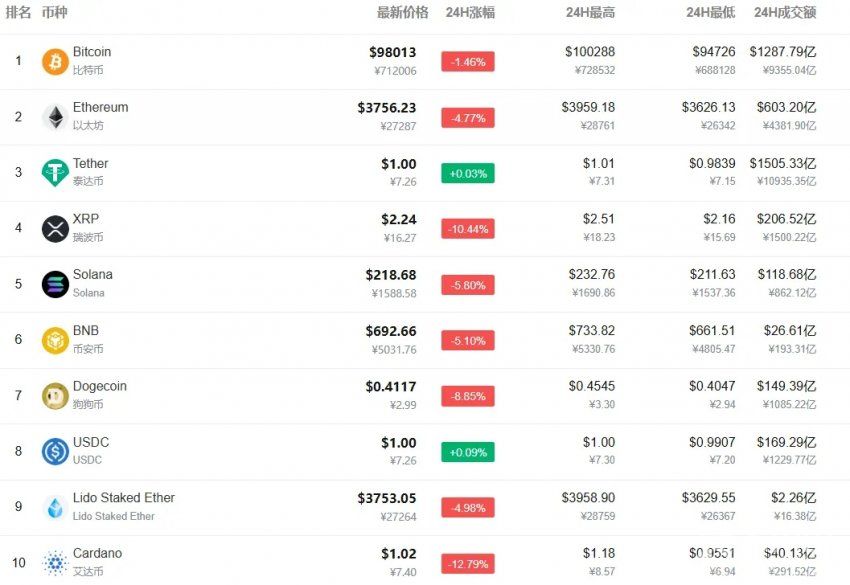Click the Dogecoin dog logo
This screenshot has height=585, width=850.
point(55,396)
